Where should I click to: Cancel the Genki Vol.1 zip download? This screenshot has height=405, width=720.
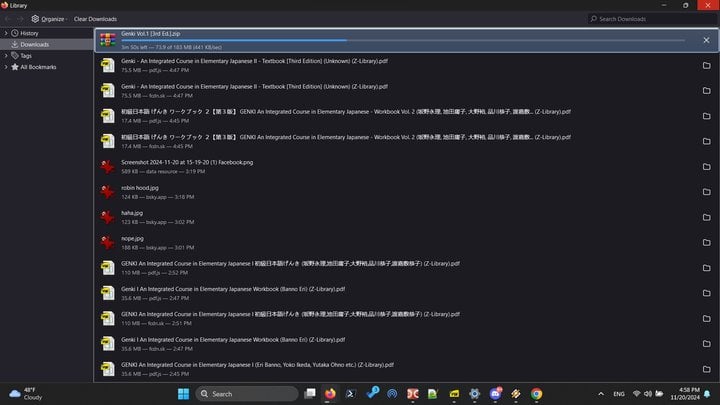pos(706,40)
